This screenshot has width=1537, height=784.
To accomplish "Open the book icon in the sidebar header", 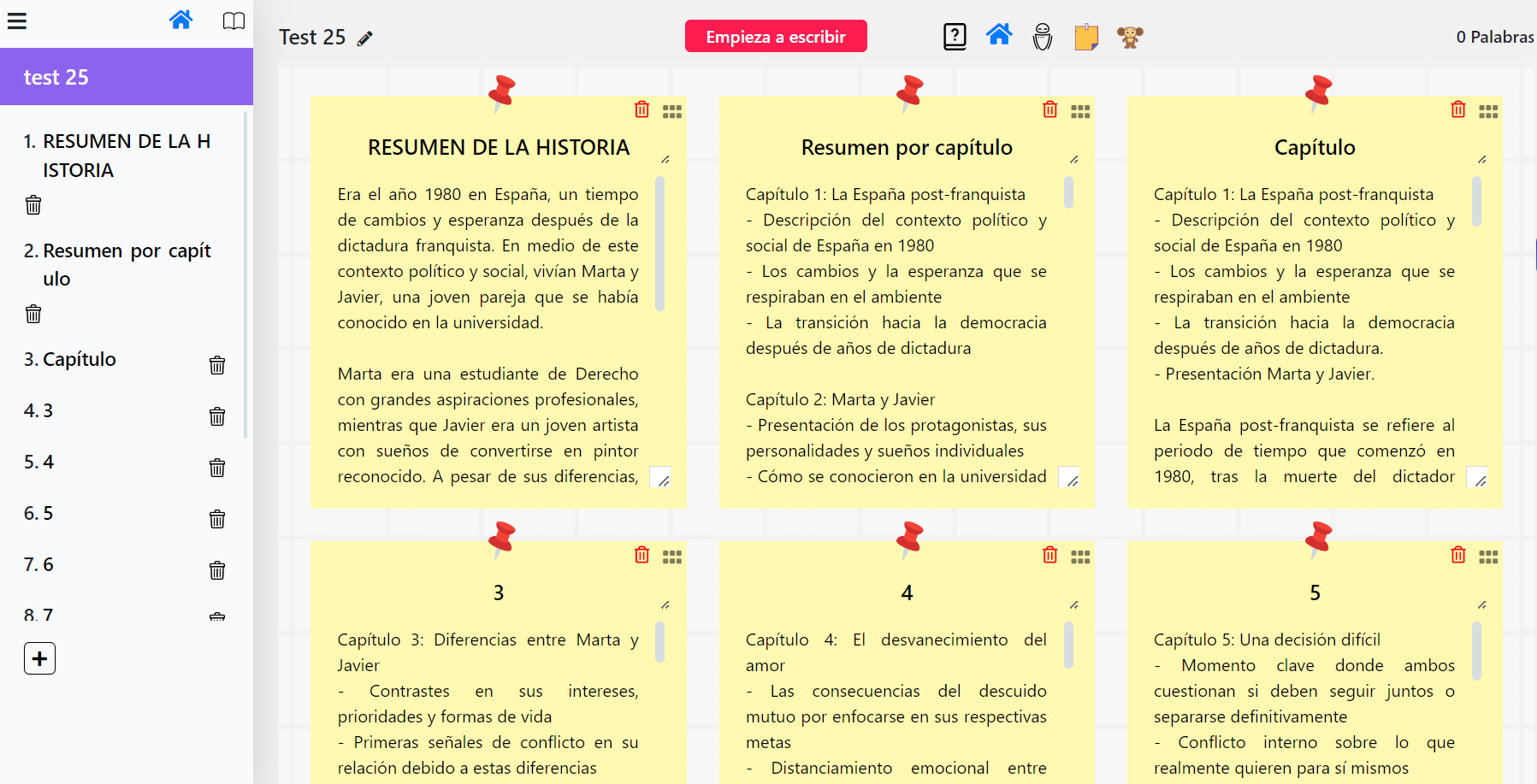I will point(233,21).
